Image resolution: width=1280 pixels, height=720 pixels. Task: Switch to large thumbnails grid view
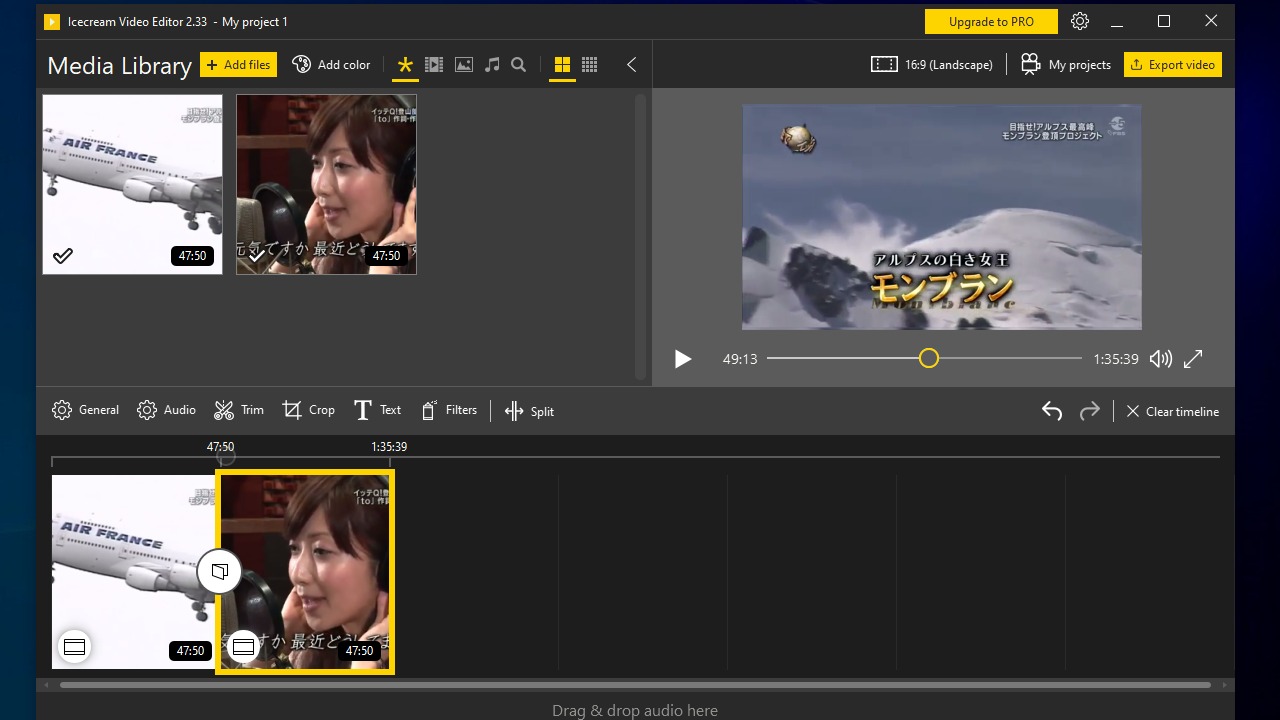click(562, 65)
